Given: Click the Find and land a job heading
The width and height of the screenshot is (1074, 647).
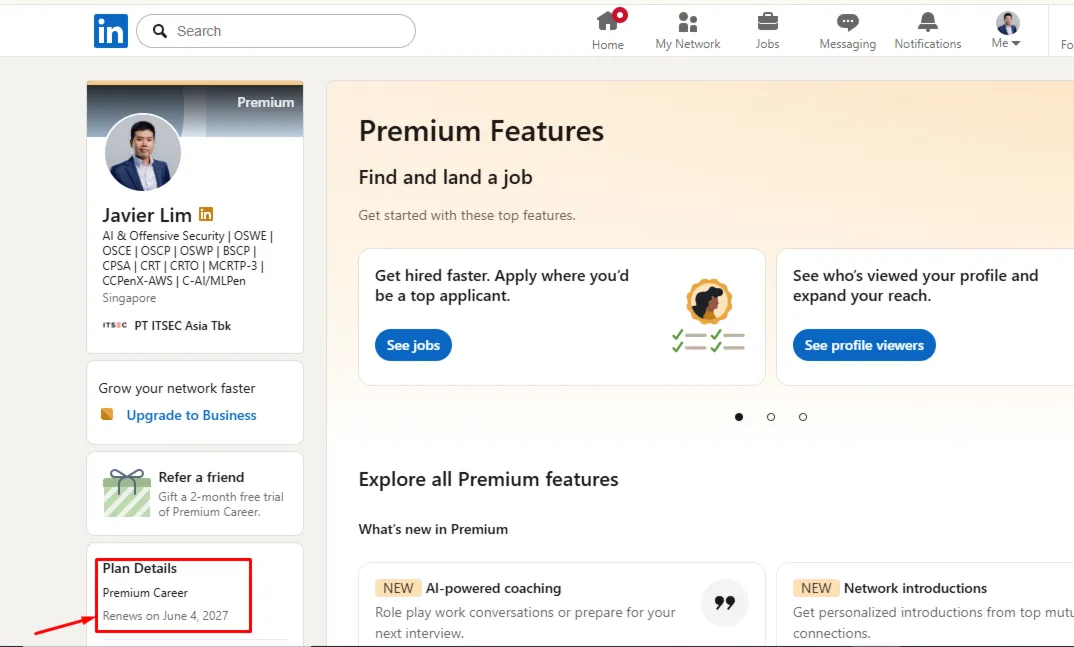Looking at the screenshot, I should coord(445,177).
